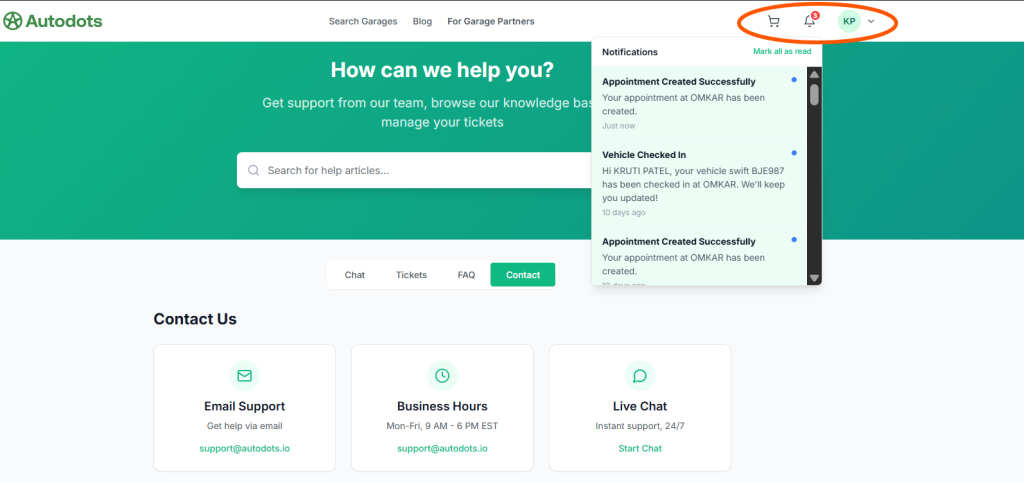Click the Autodots logo

tap(53, 21)
